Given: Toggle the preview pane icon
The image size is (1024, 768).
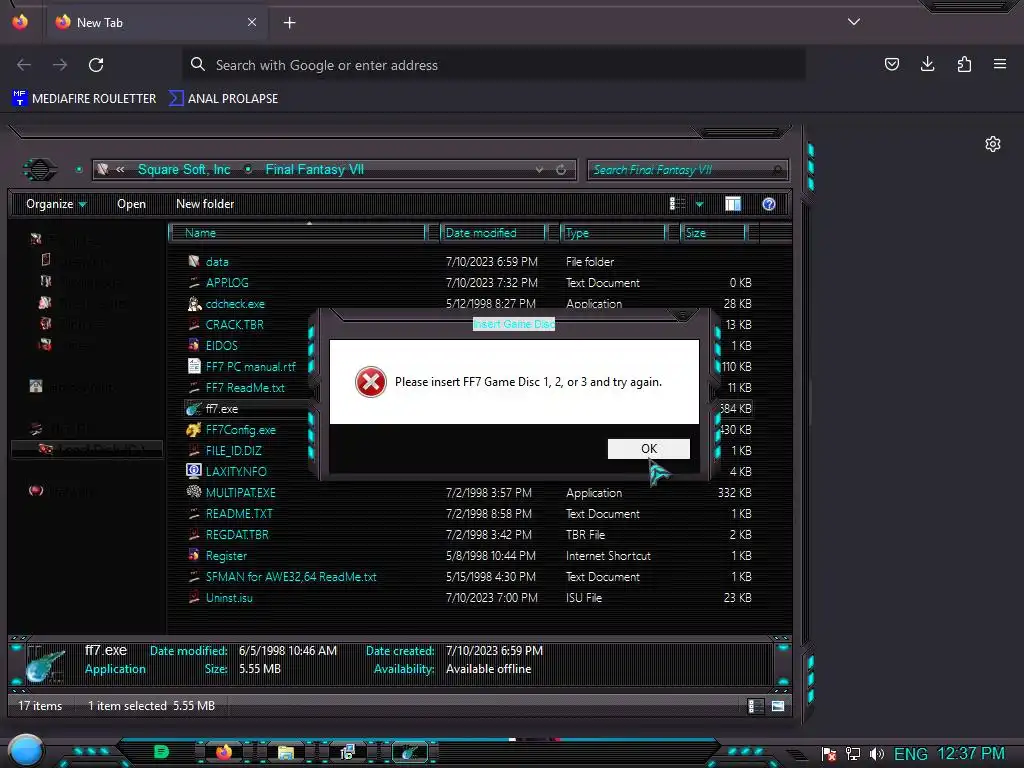Looking at the screenshot, I should click(x=733, y=204).
